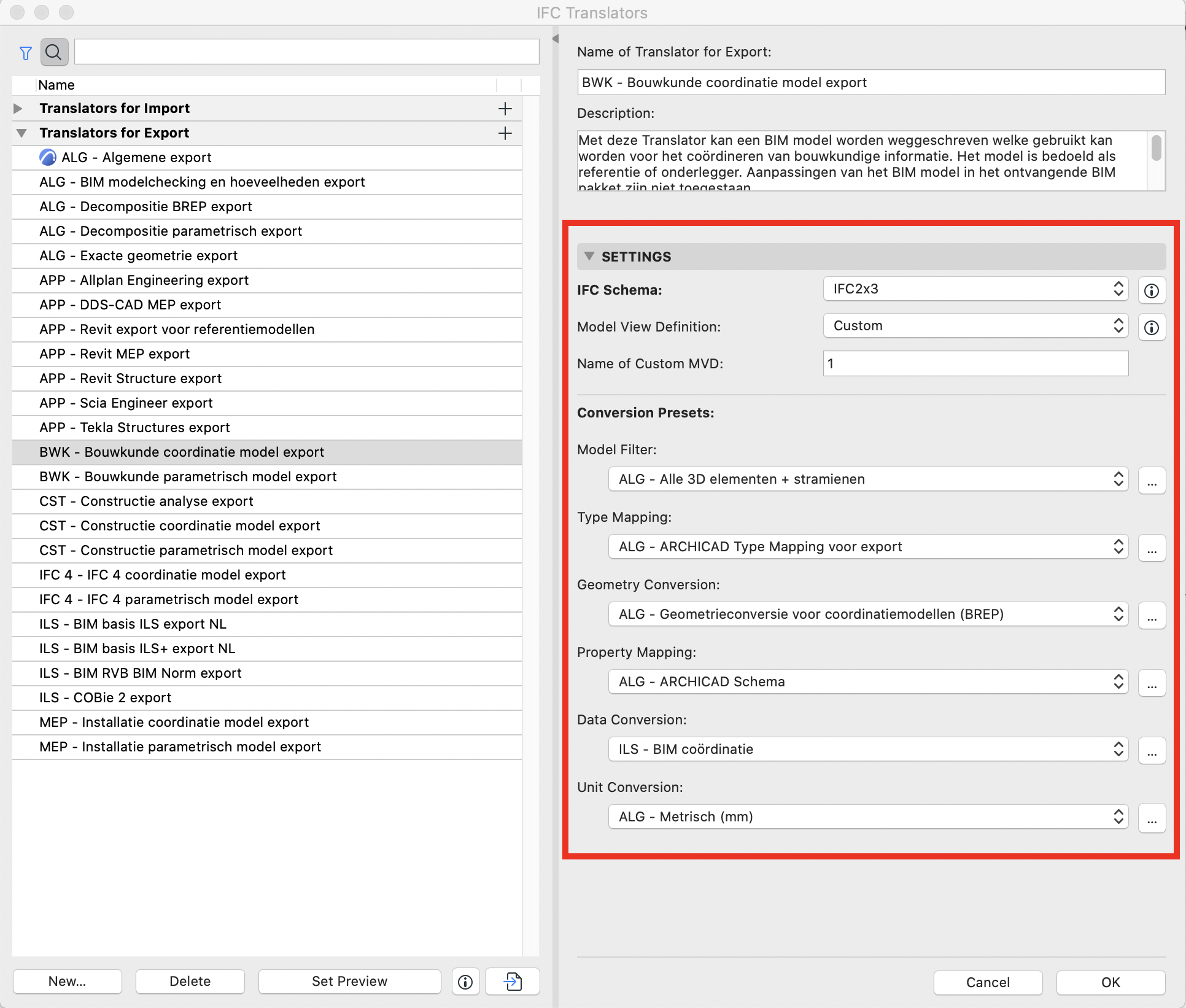Open Type Mapping options ellipsis button
This screenshot has height=1008, width=1186.
(x=1152, y=548)
